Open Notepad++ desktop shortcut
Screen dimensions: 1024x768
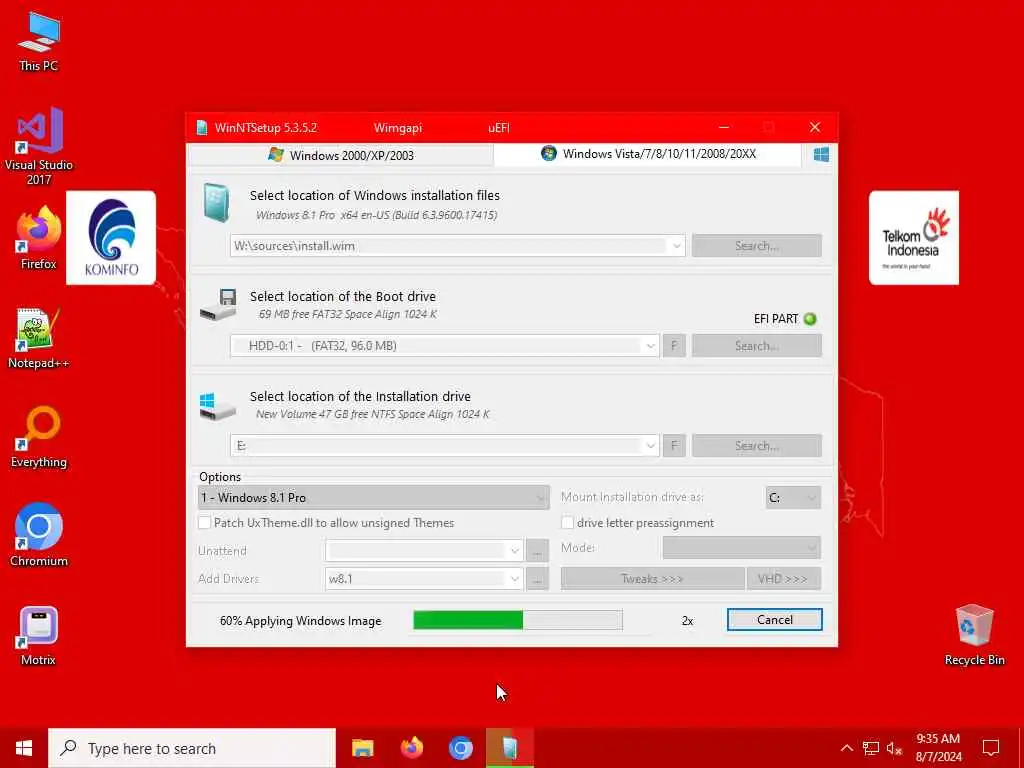click(x=39, y=338)
